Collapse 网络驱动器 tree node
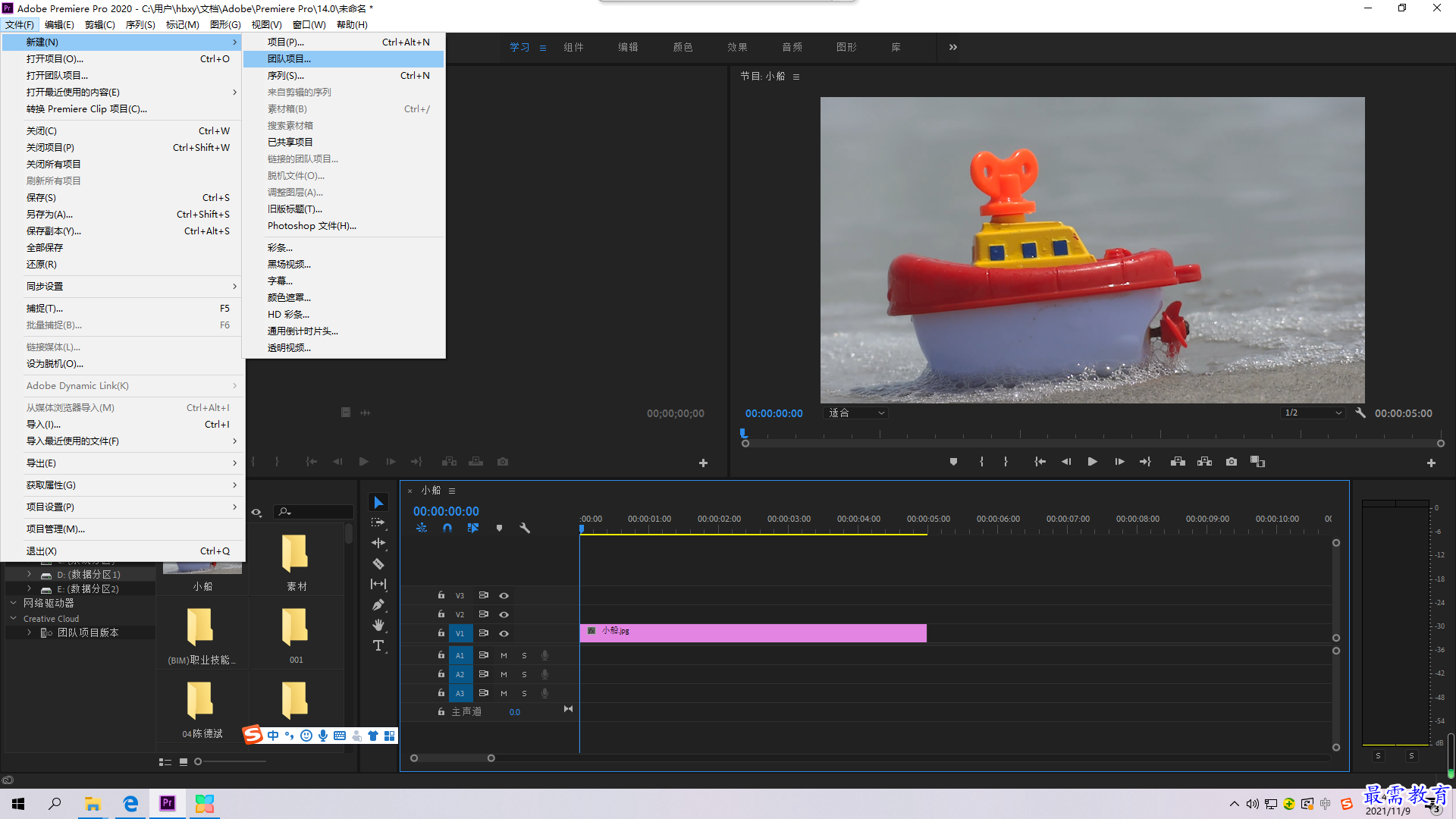Image resolution: width=1456 pixels, height=819 pixels. point(13,603)
